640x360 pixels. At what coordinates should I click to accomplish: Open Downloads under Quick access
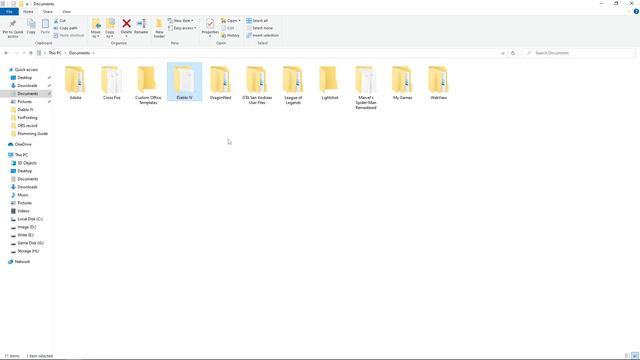coord(27,86)
